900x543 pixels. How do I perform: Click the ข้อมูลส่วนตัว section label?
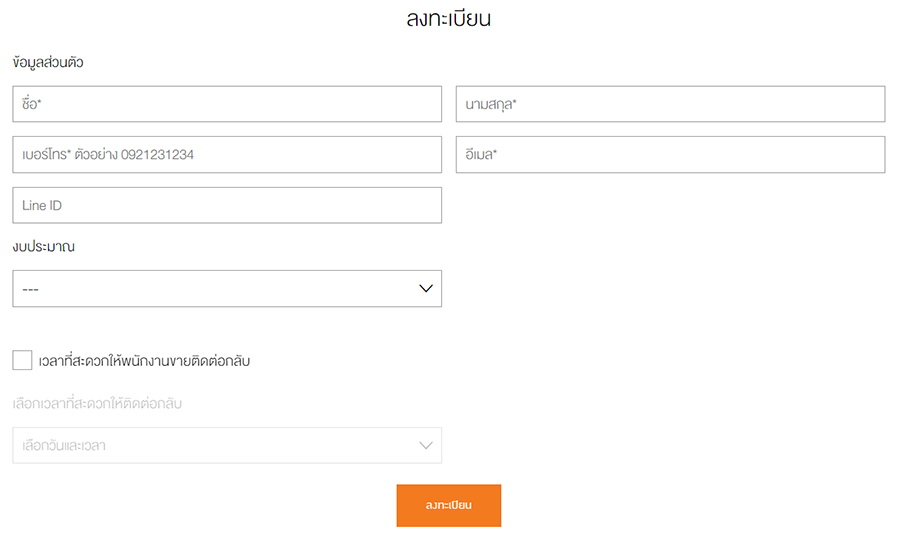coord(48,63)
